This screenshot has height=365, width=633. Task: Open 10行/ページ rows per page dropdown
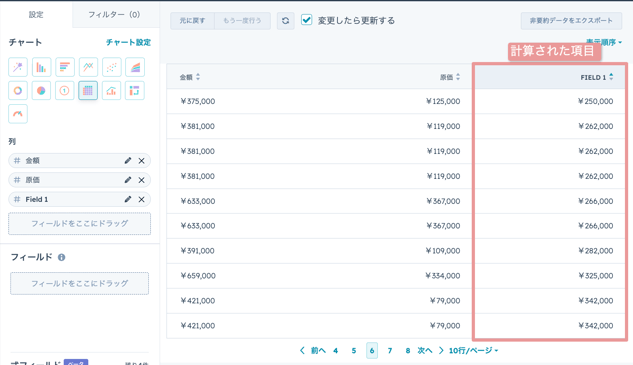(473, 350)
